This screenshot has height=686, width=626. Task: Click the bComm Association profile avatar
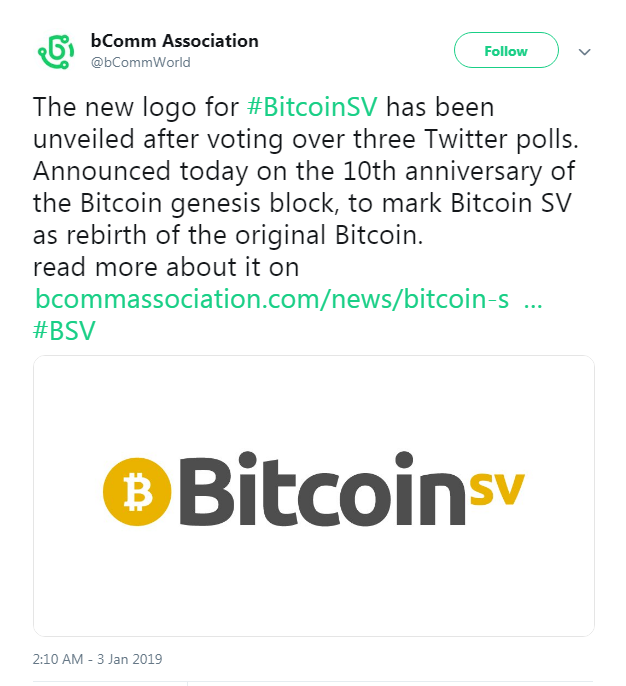coord(56,51)
